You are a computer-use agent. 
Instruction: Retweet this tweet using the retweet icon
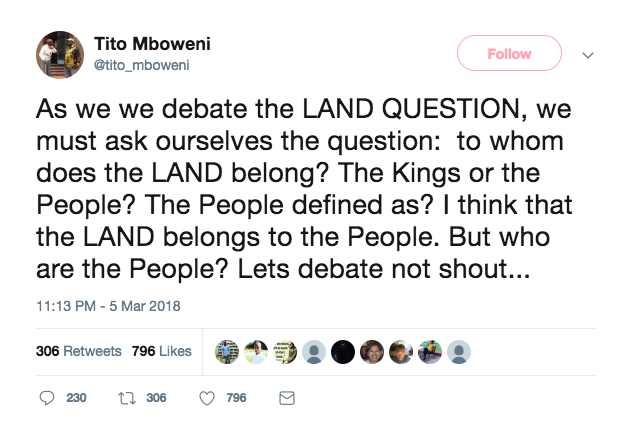coord(125,398)
